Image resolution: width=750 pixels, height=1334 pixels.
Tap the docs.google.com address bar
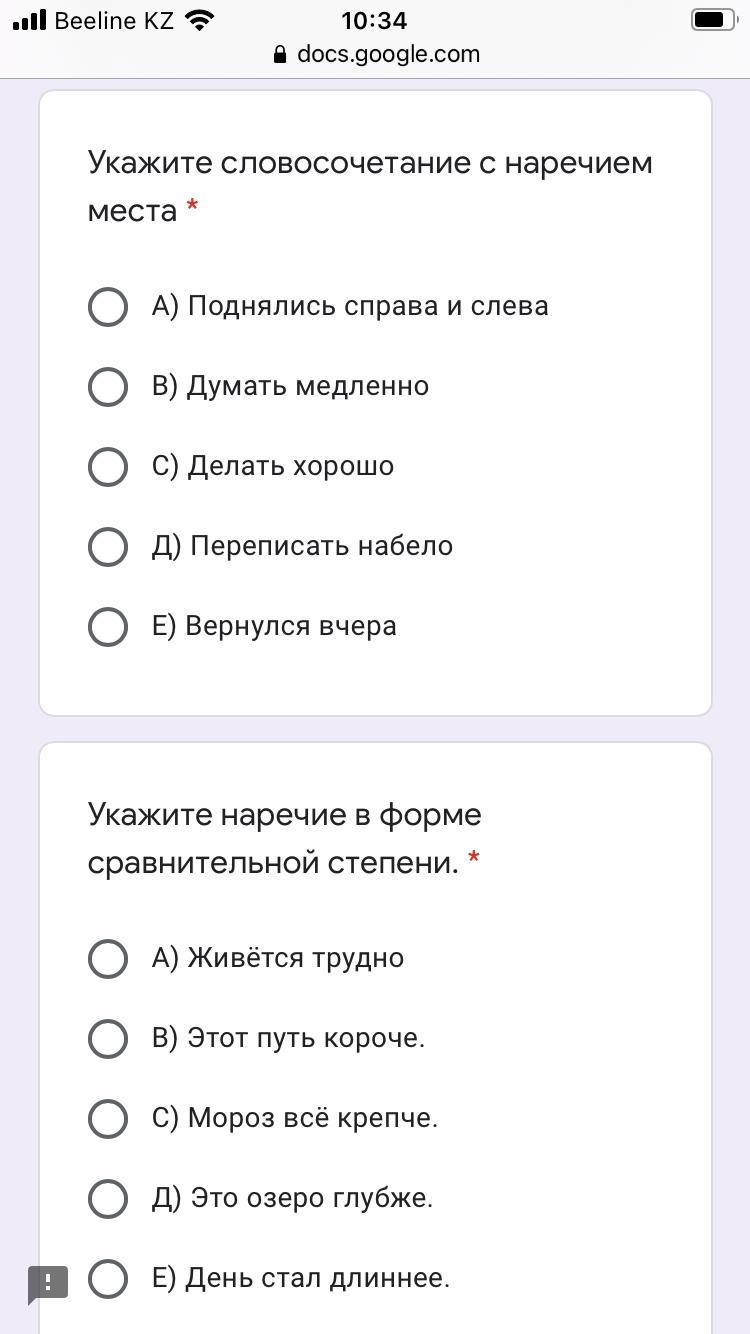[x=388, y=55]
